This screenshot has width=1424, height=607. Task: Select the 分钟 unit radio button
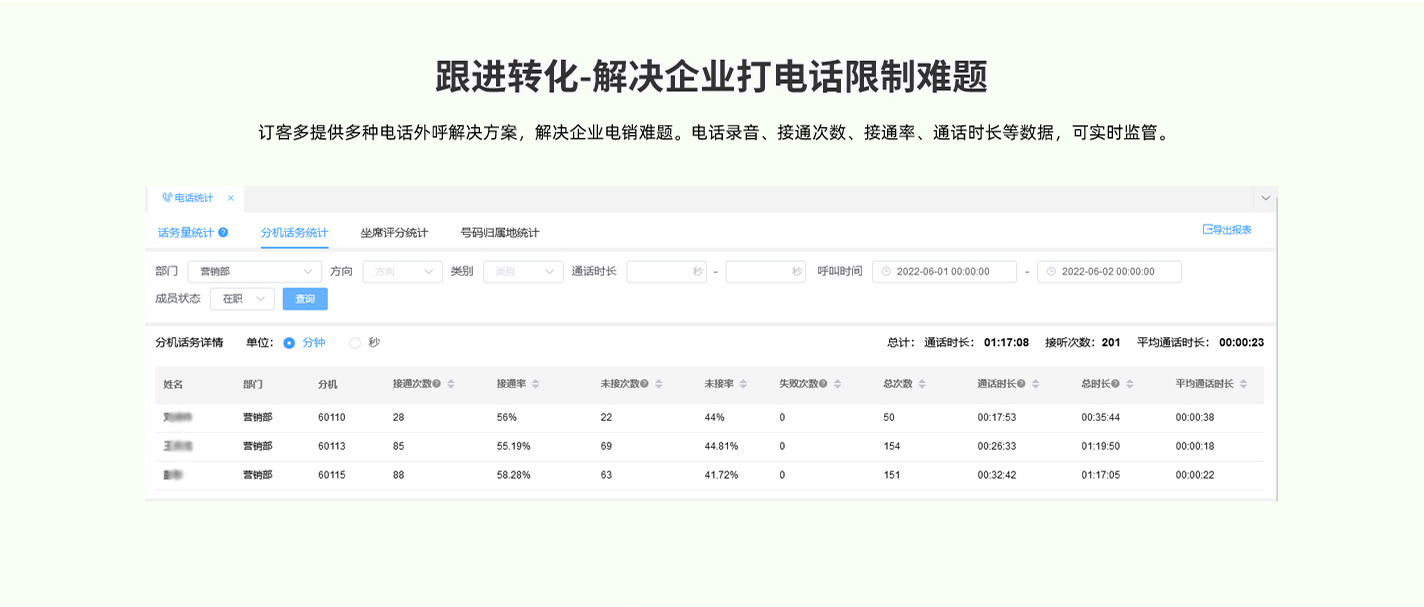289,343
